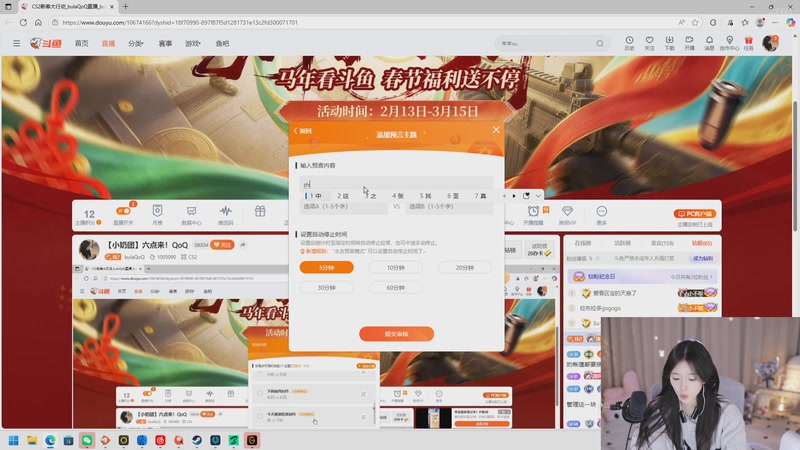Select the 30分钟 auto-stop option
Screen dimensions: 800x450
click(327, 288)
